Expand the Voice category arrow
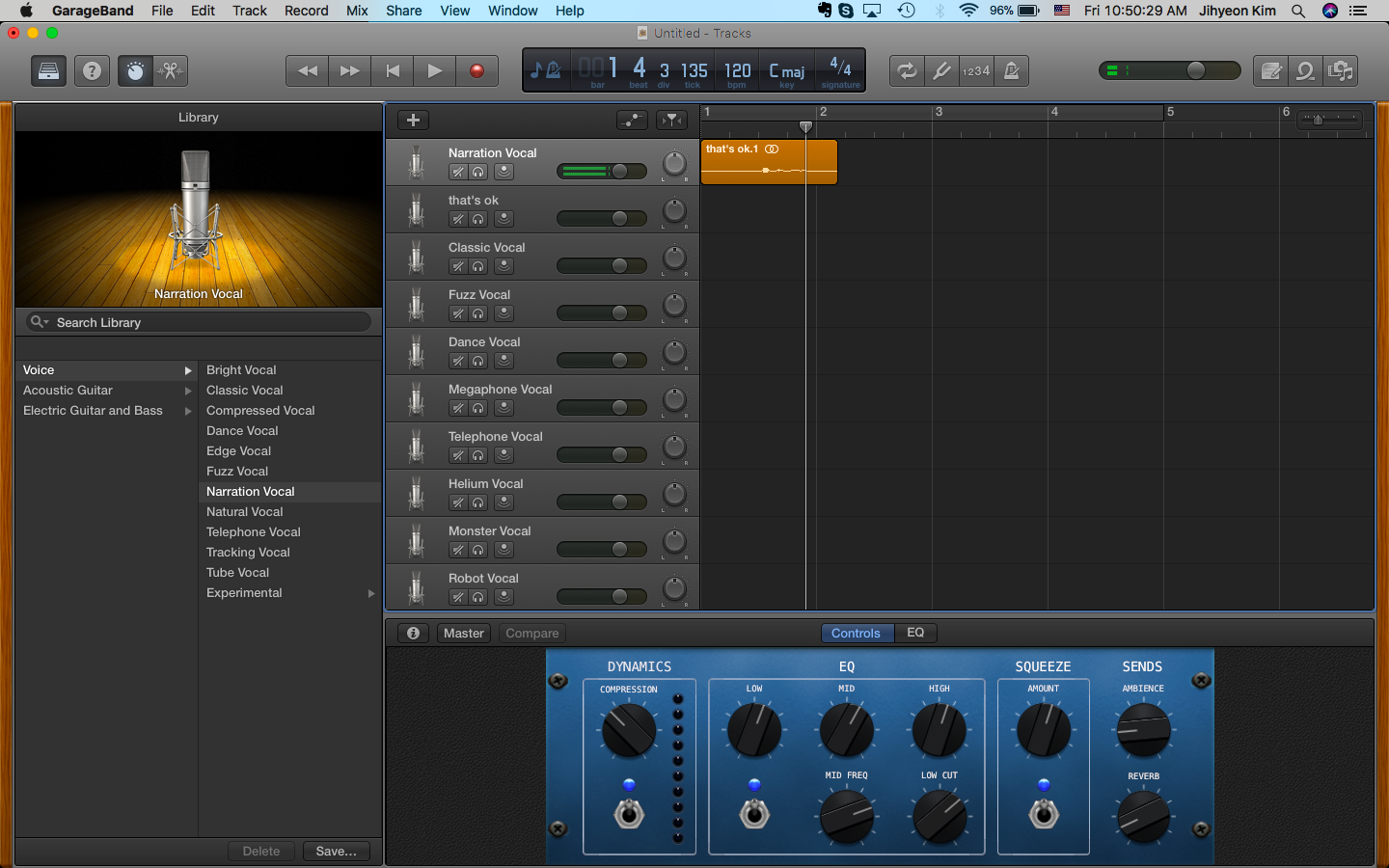This screenshot has height=868, width=1389. [x=188, y=370]
